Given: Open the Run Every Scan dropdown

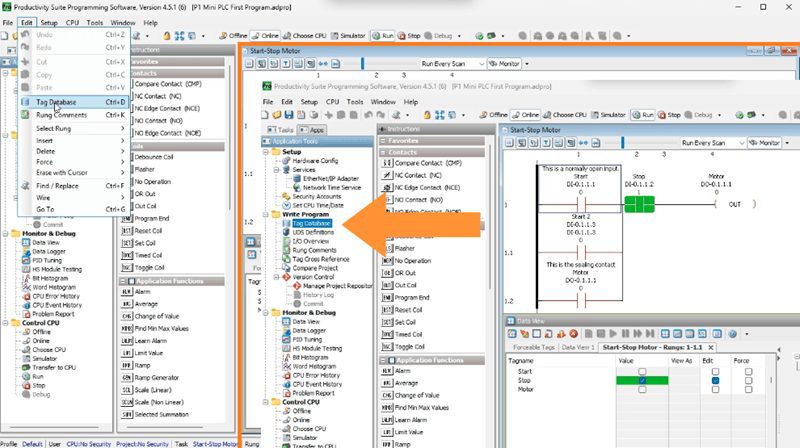Looking at the screenshot, I should pyautogui.click(x=713, y=143).
